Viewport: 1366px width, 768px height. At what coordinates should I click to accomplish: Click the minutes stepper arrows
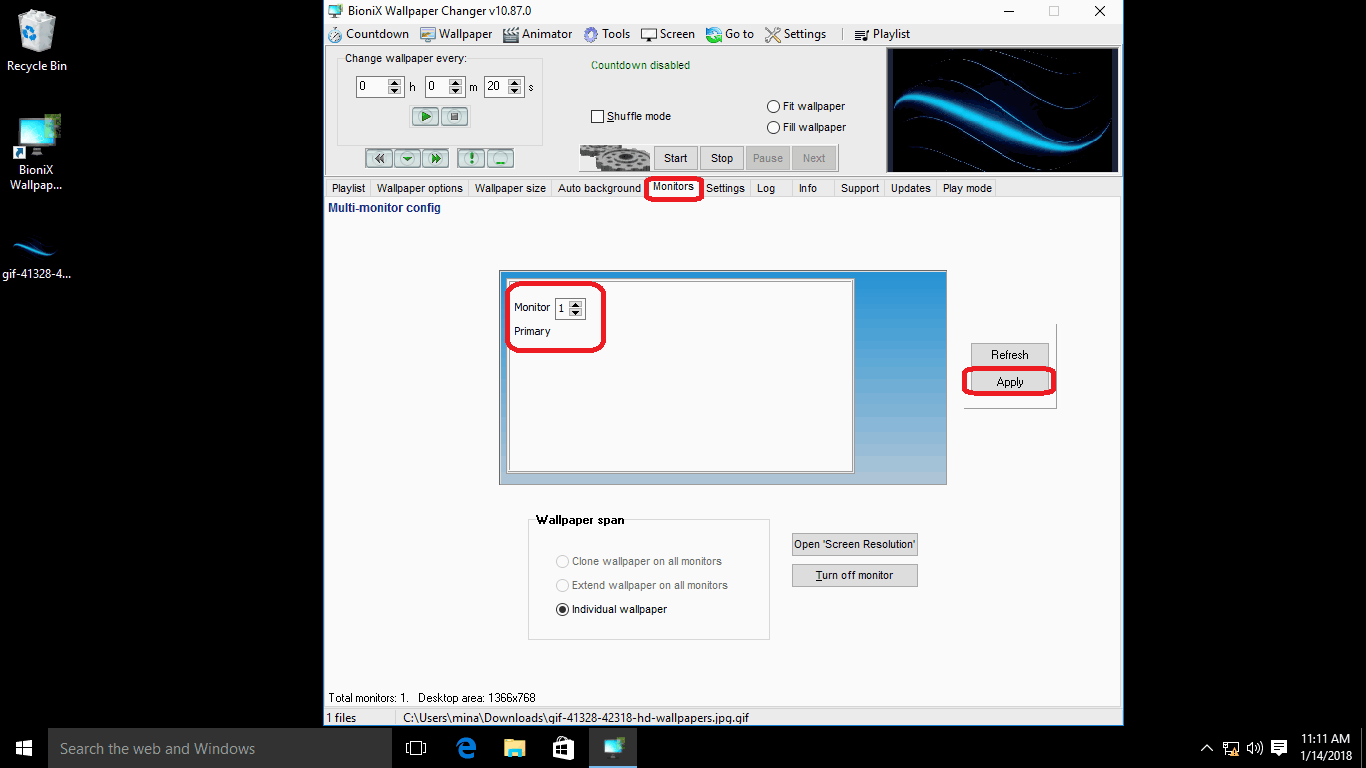pos(458,87)
